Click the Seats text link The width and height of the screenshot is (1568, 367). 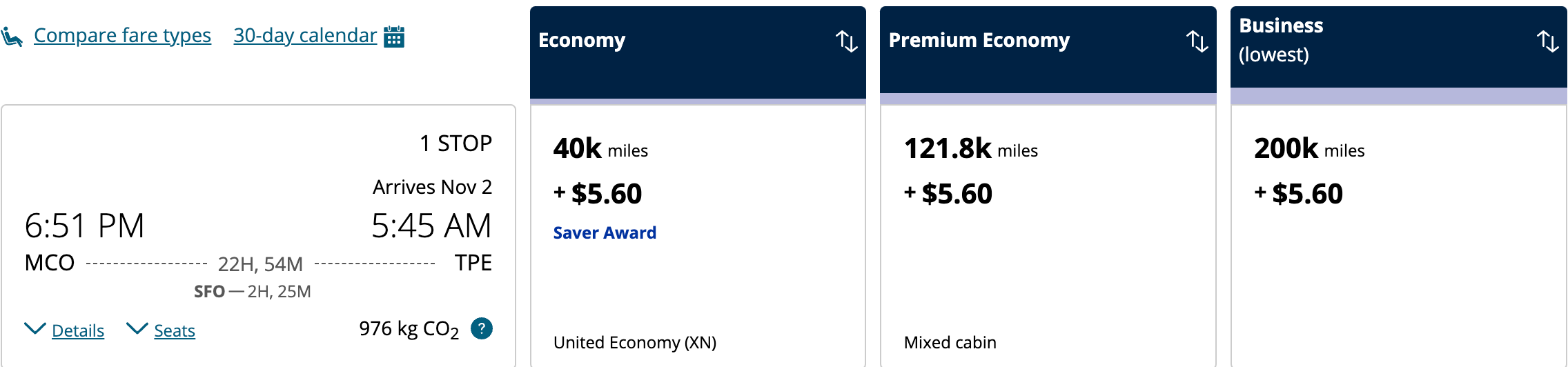coord(175,331)
